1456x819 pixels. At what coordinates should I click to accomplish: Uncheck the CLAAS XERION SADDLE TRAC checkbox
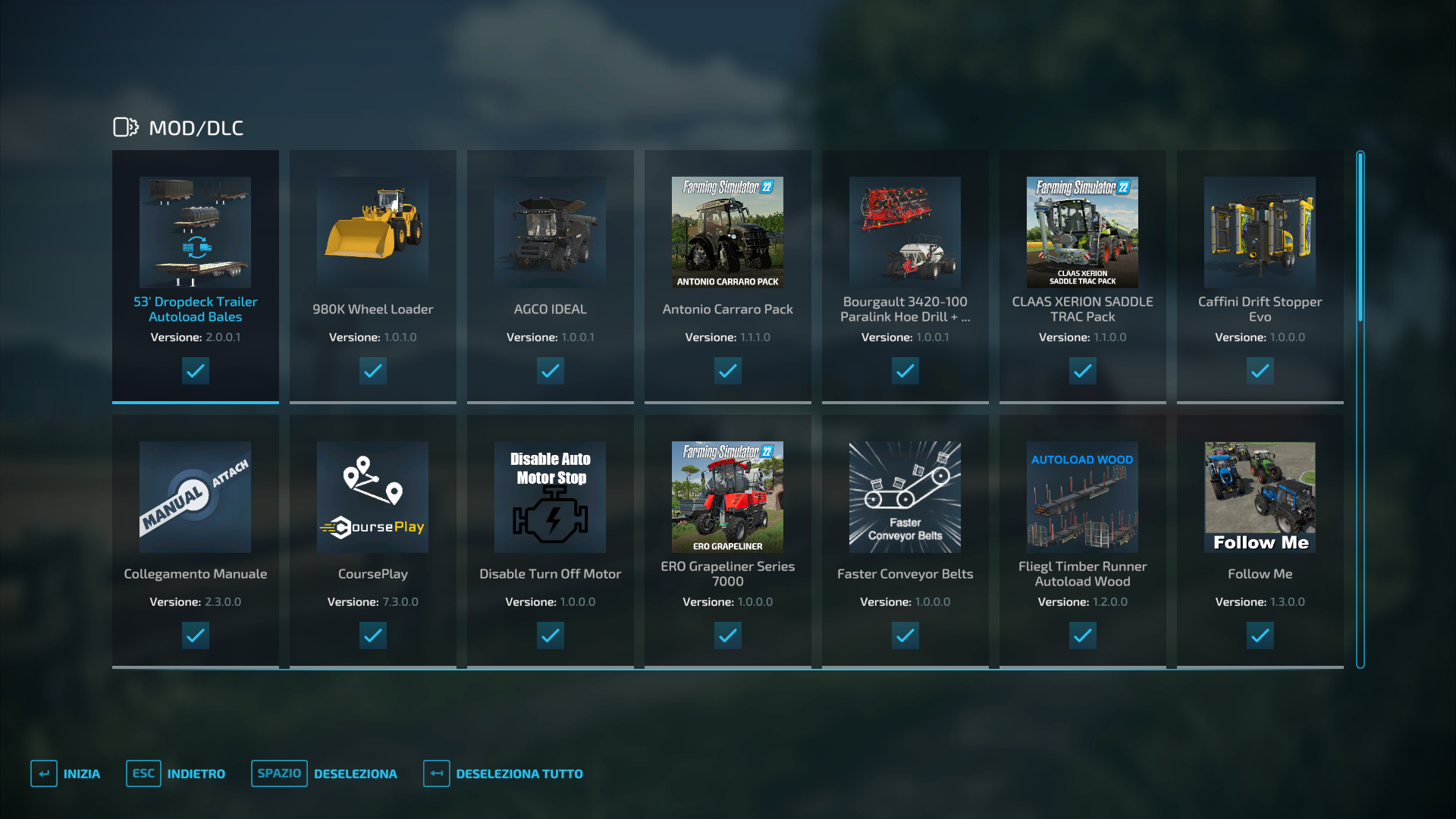pyautogui.click(x=1082, y=371)
